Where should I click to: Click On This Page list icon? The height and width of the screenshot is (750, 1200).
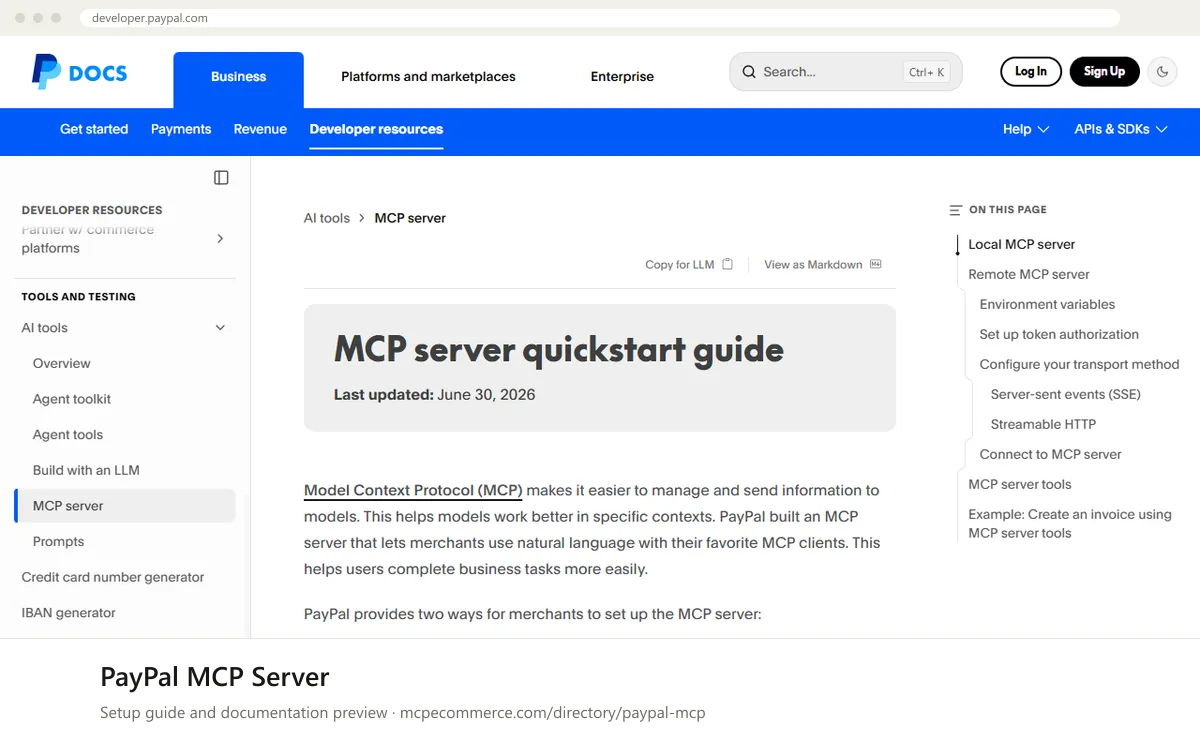[x=956, y=210]
